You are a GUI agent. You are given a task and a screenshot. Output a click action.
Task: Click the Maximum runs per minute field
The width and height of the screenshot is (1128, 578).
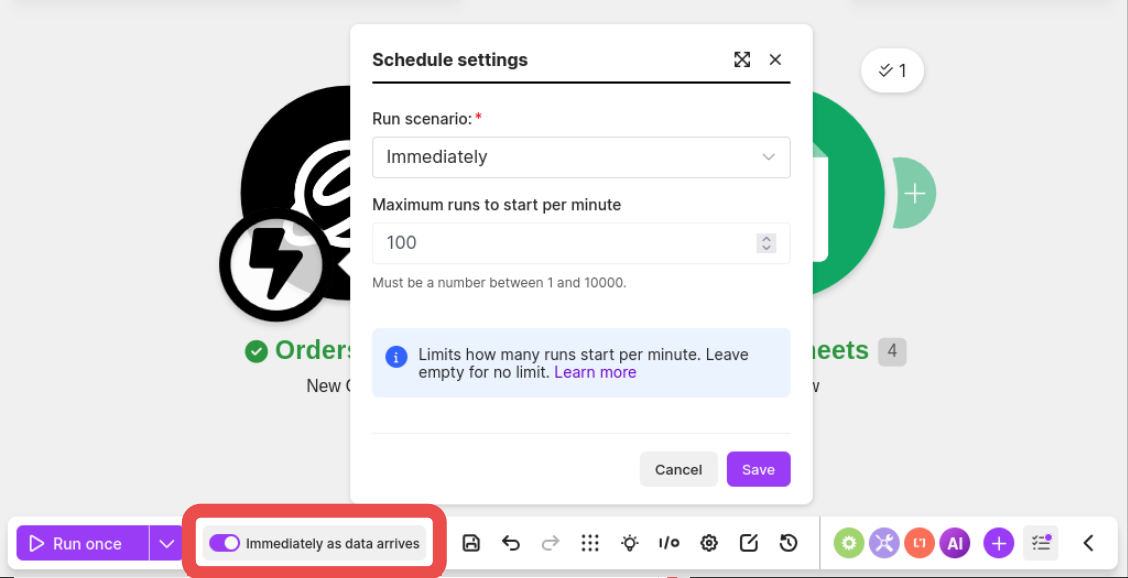pos(581,243)
